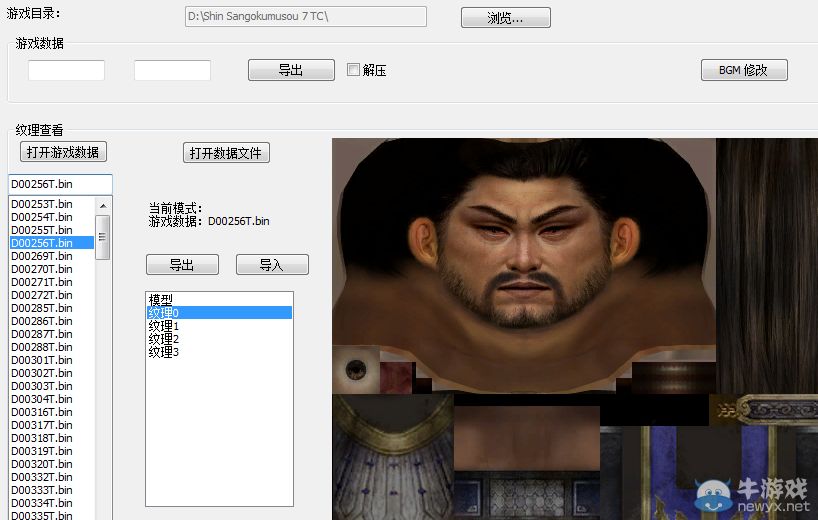Select D00318T.bin in file list

pyautogui.click(x=52, y=439)
